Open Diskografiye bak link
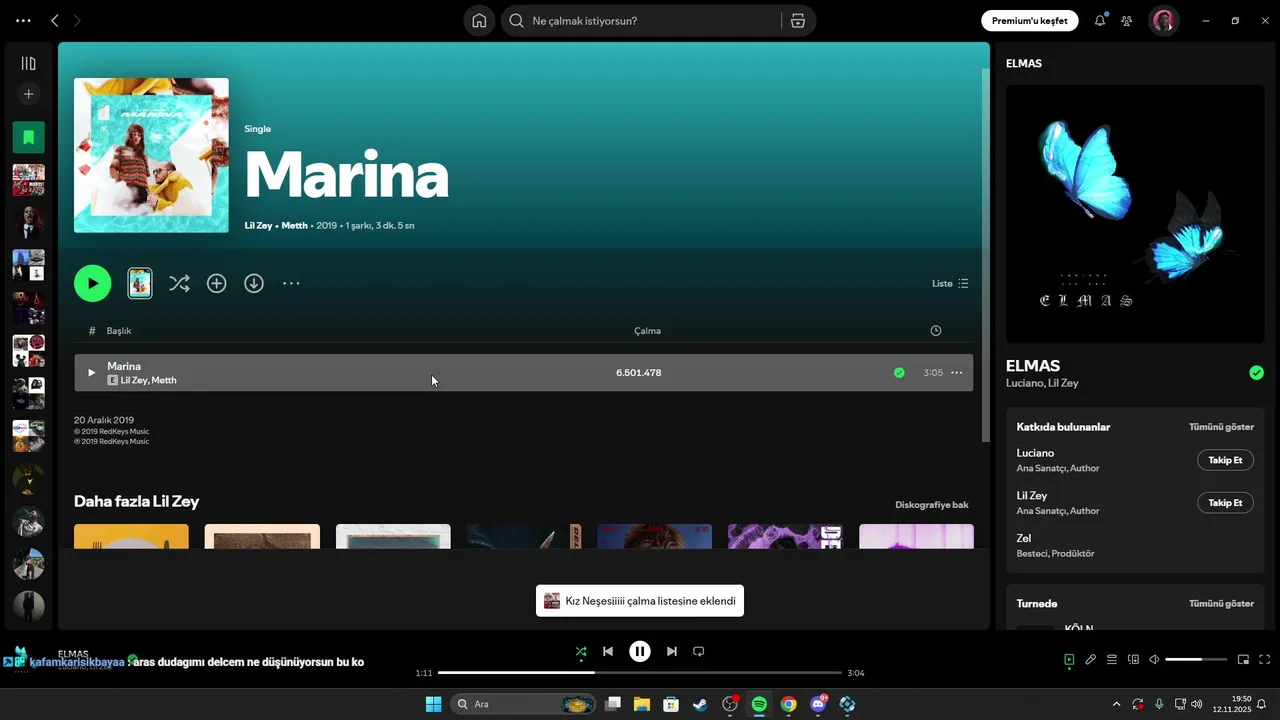Viewport: 1280px width, 720px height. point(932,505)
